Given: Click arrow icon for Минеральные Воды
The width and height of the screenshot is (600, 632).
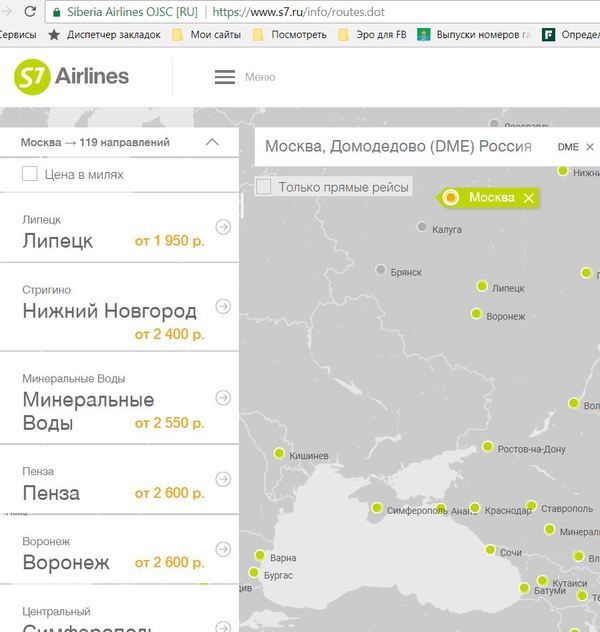Looking at the screenshot, I should 223,398.
